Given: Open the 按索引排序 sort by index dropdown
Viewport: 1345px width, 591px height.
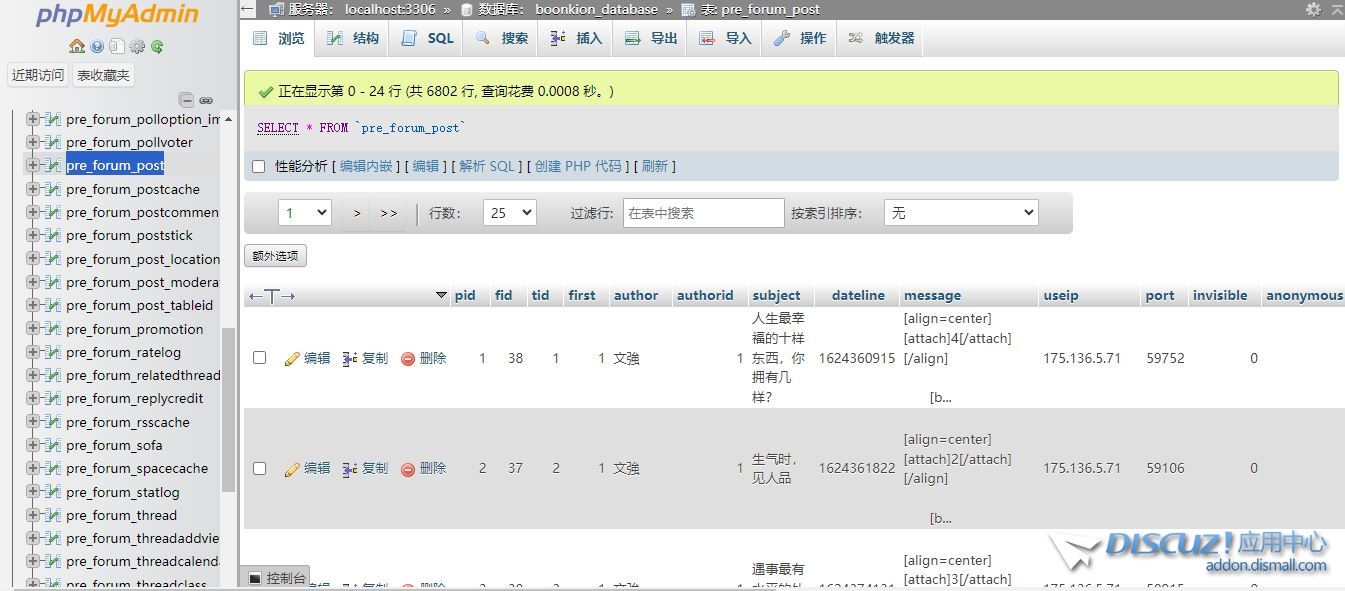Looking at the screenshot, I should coord(960,213).
